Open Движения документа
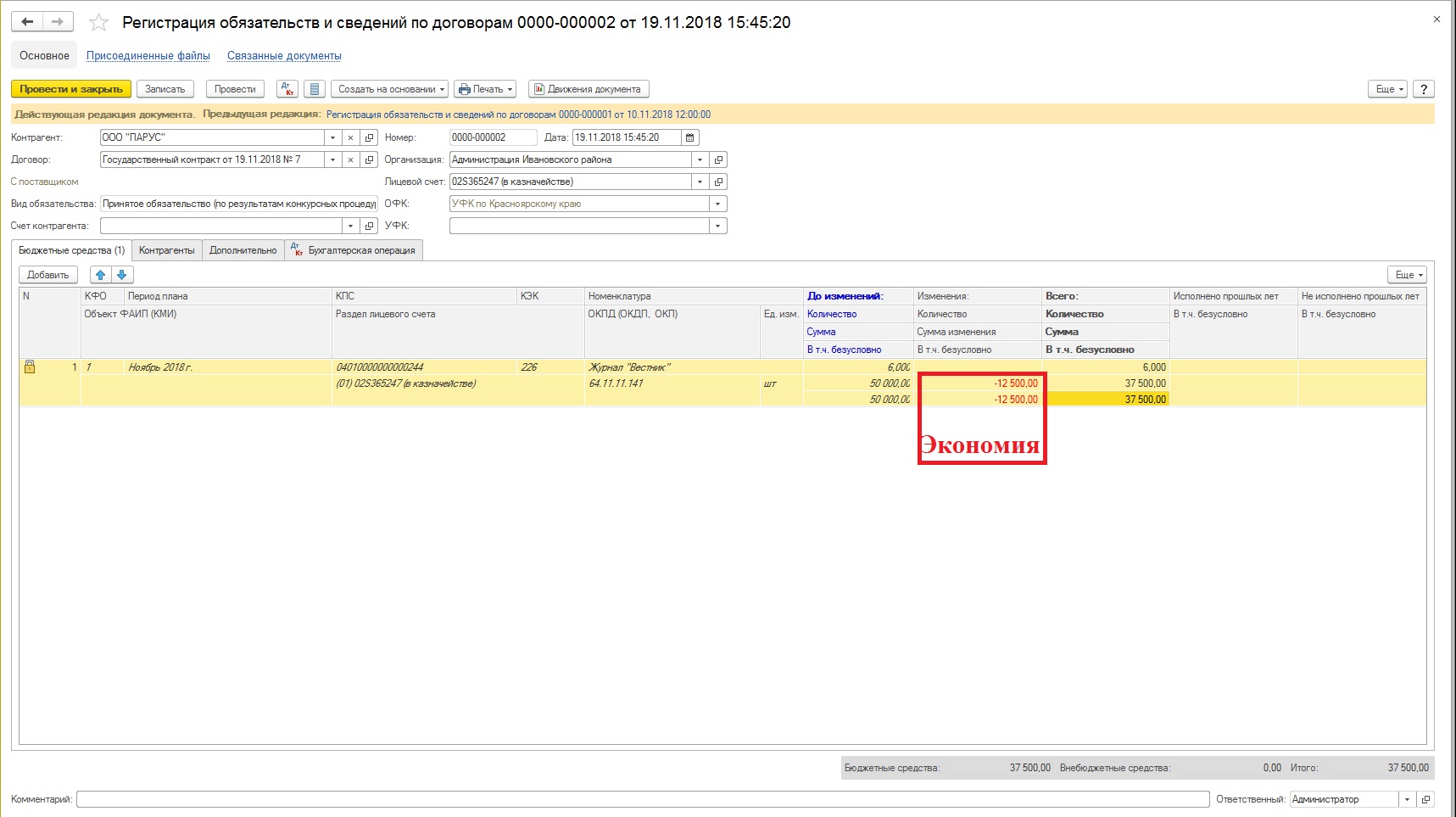 click(x=589, y=89)
